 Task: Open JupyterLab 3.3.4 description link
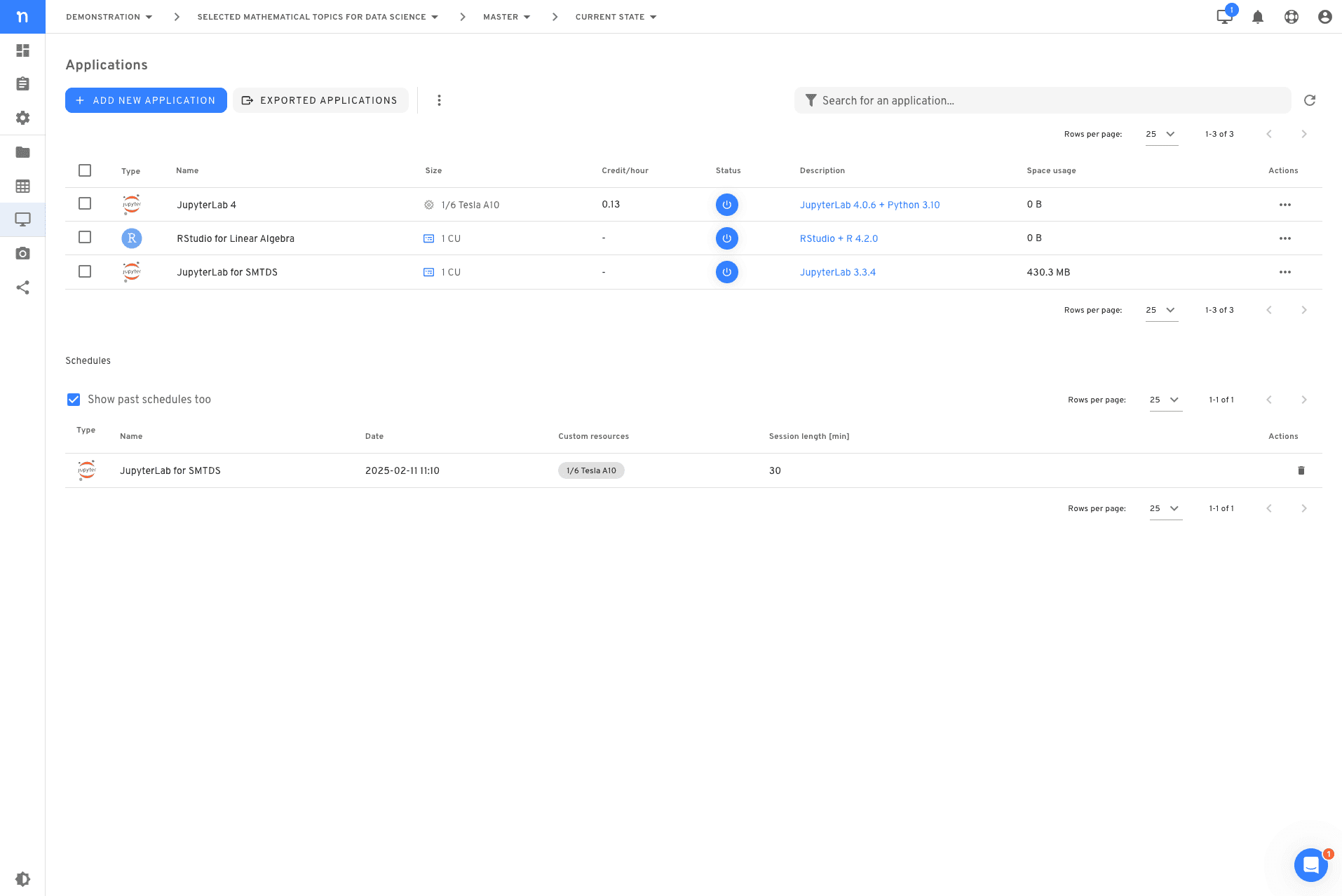point(838,272)
